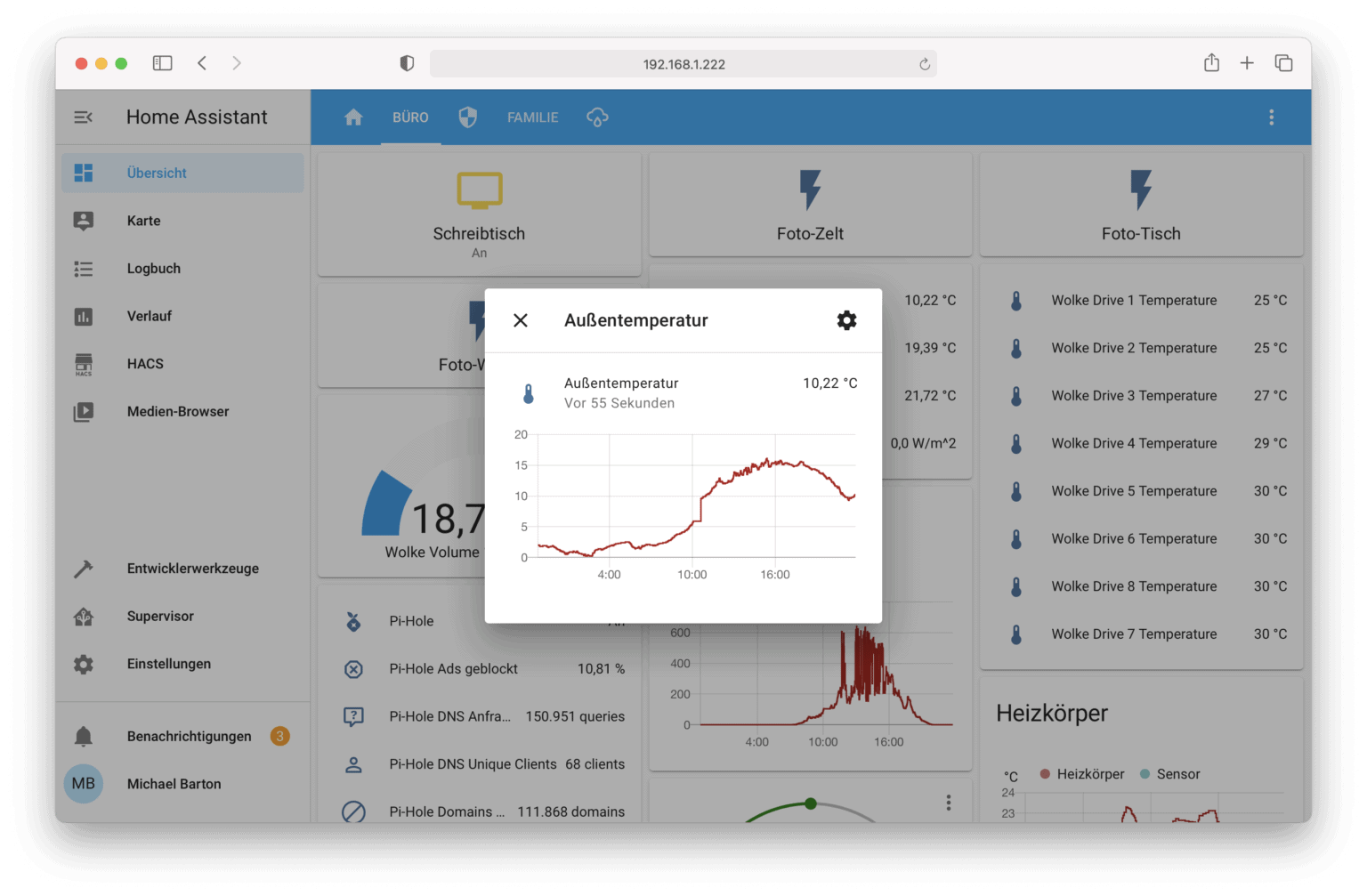Screen dimensions: 1367x896
Task: Open Entwicklerwerkzeuge via its wrench icon
Action: click(83, 568)
